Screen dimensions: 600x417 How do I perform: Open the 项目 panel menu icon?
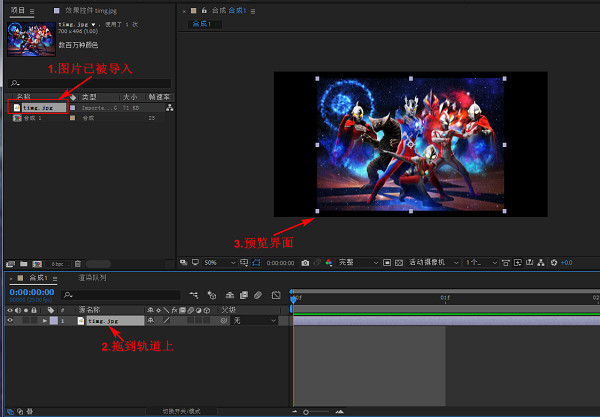point(32,11)
